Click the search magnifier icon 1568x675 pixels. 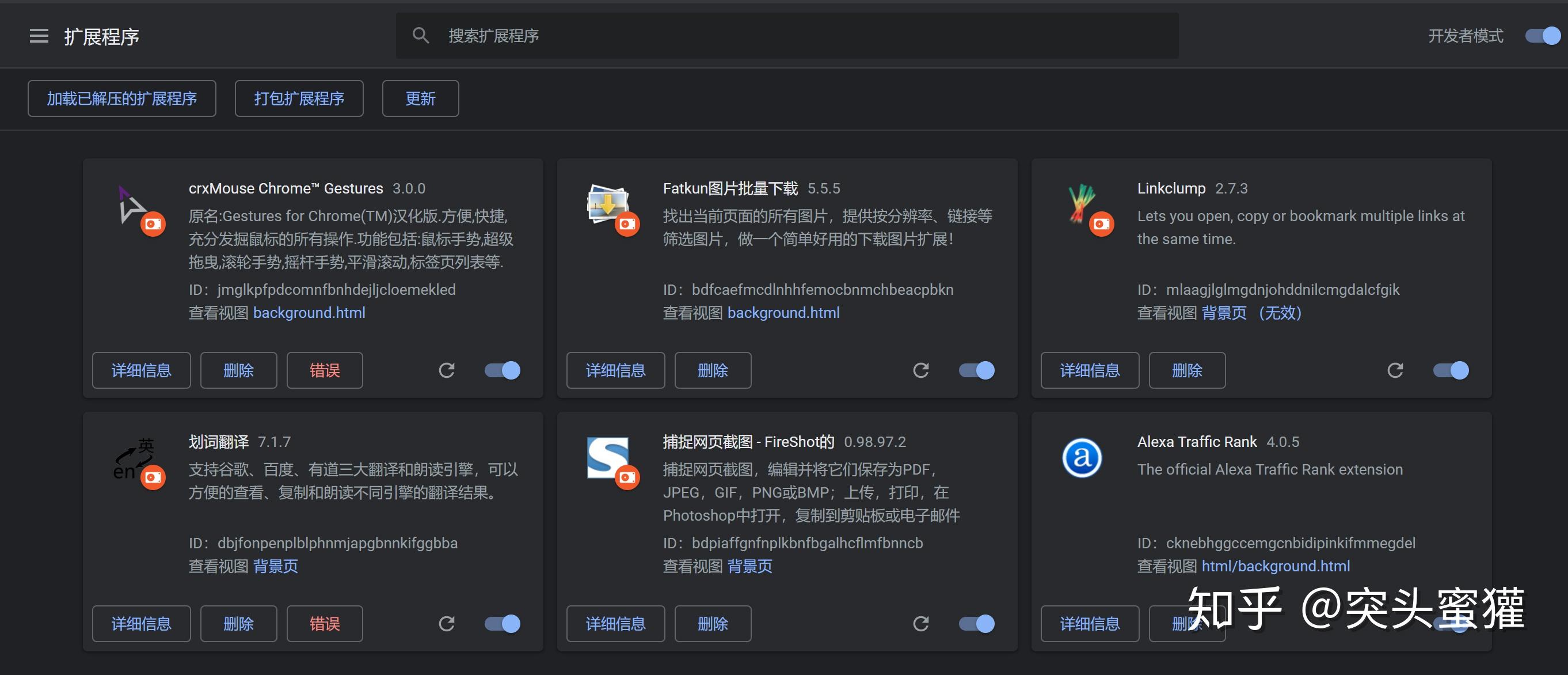pos(421,35)
